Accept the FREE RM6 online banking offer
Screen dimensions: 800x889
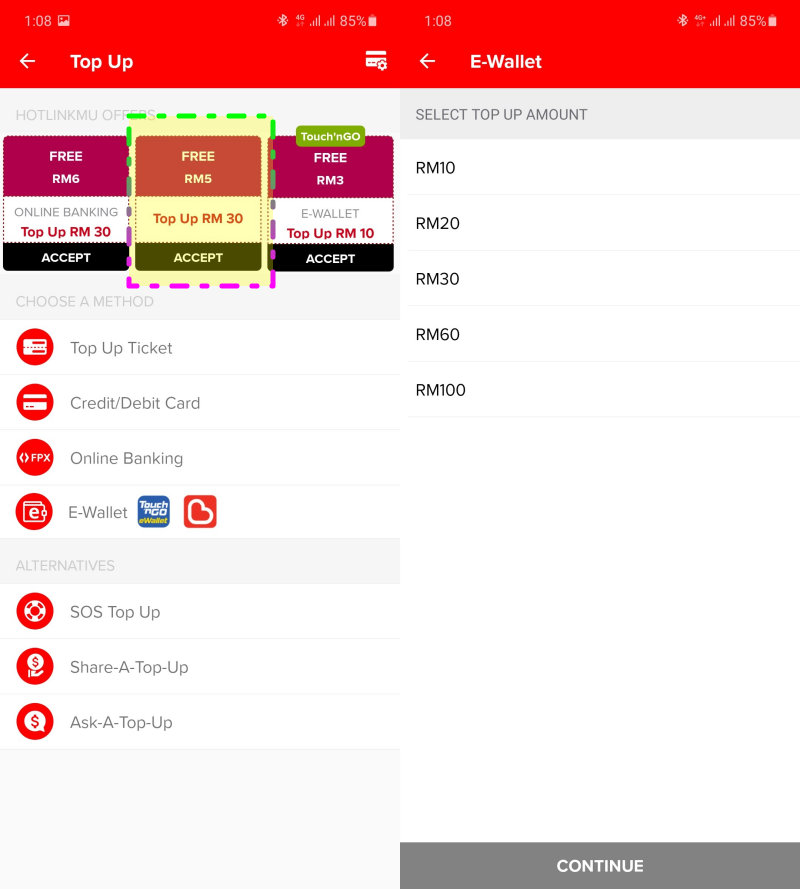coord(66,257)
